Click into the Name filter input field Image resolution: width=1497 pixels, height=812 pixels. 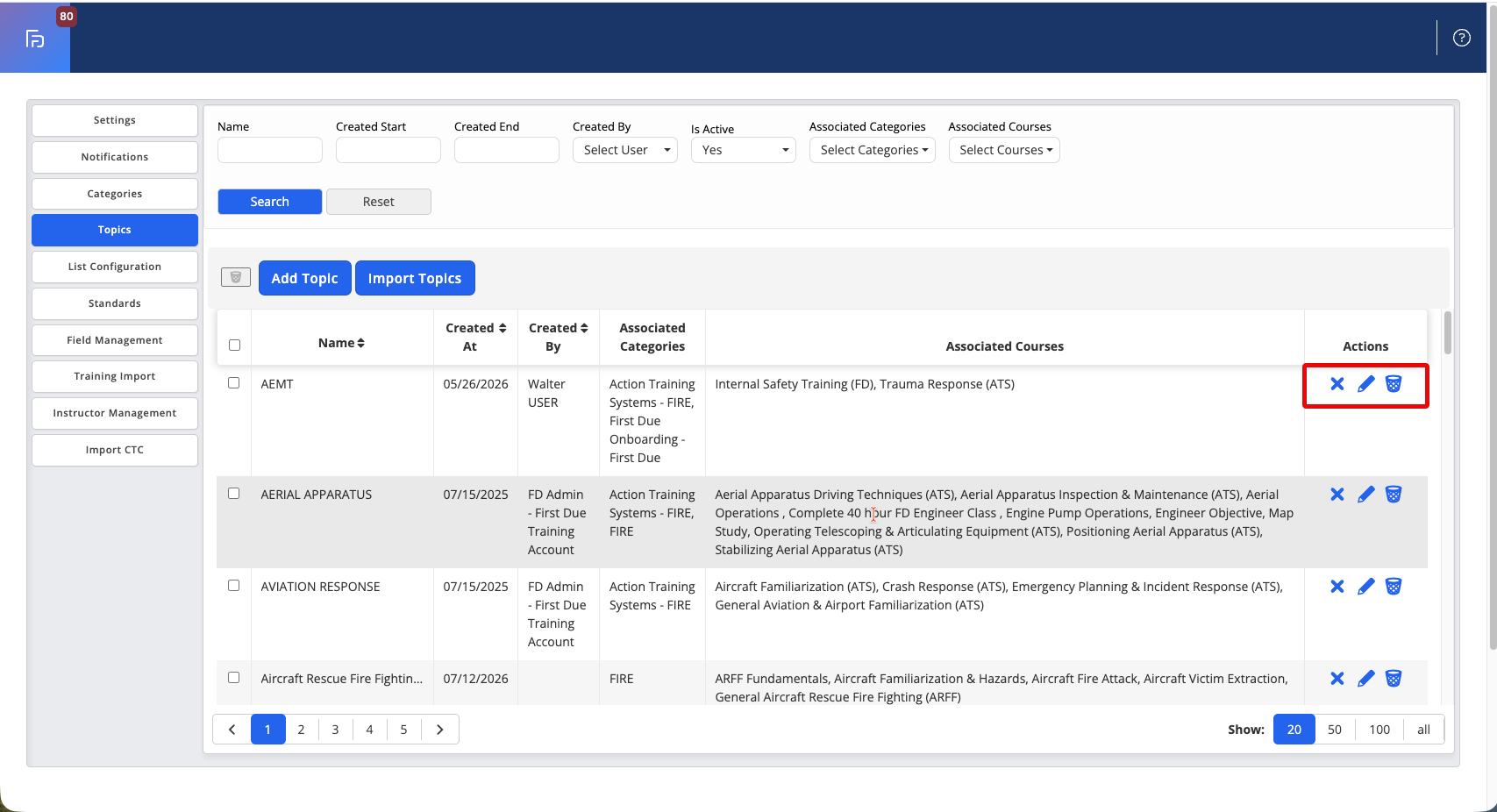[270, 150]
